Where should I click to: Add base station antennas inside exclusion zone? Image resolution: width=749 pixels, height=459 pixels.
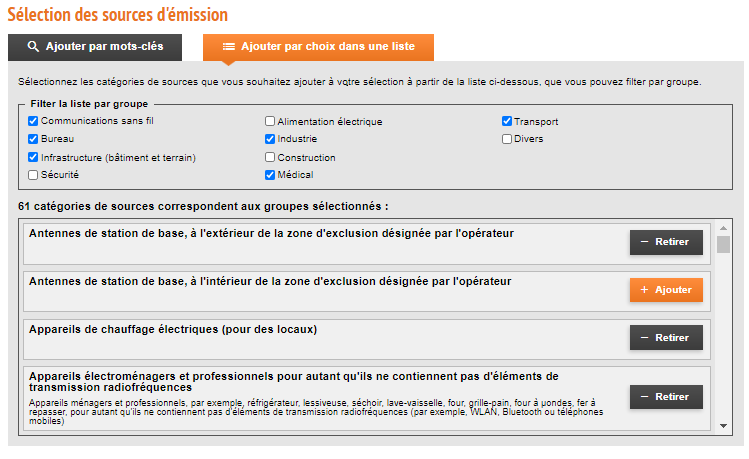pyautogui.click(x=666, y=290)
